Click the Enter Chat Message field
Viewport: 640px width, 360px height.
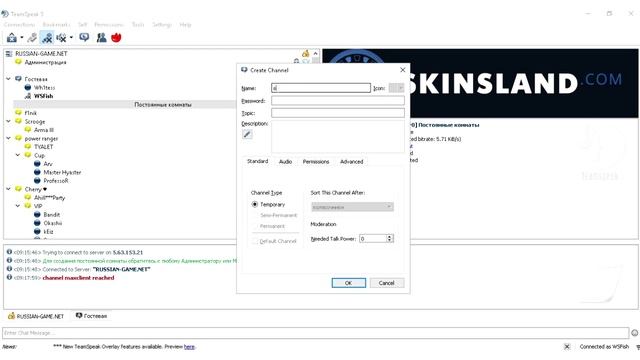point(316,333)
